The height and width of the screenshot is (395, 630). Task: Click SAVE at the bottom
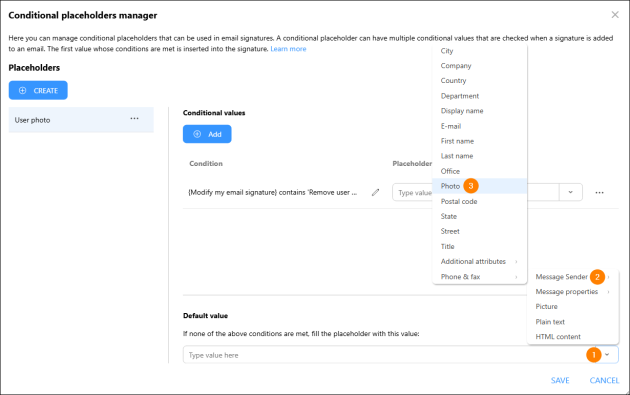560,380
